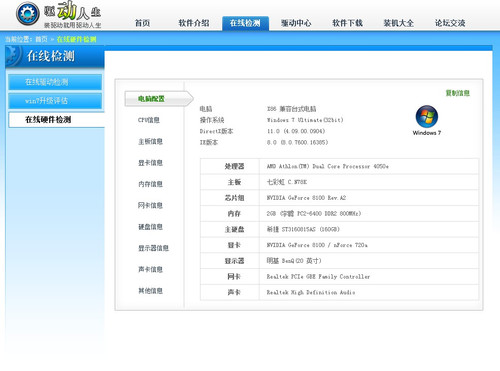Click the 主硬盘 row label
500x371 pixels.
click(x=234, y=229)
